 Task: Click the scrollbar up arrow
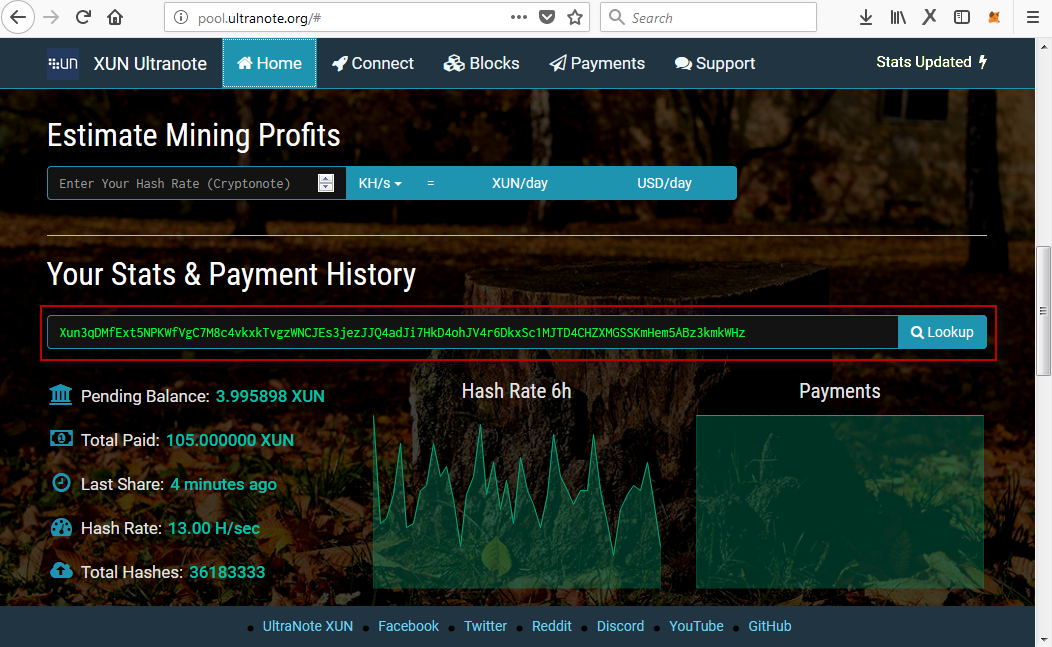pyautogui.click(x=1043, y=47)
